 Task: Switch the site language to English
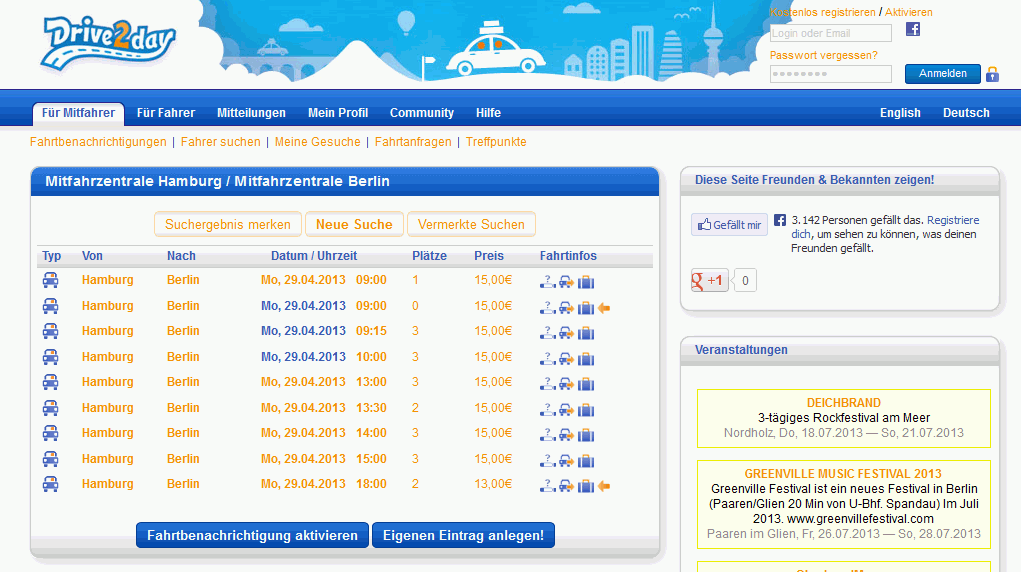[x=900, y=113]
